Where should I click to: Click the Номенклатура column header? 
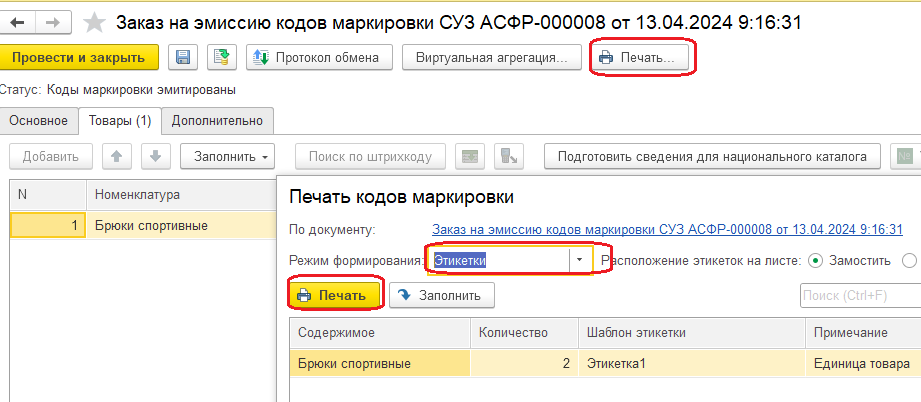click(x=181, y=195)
